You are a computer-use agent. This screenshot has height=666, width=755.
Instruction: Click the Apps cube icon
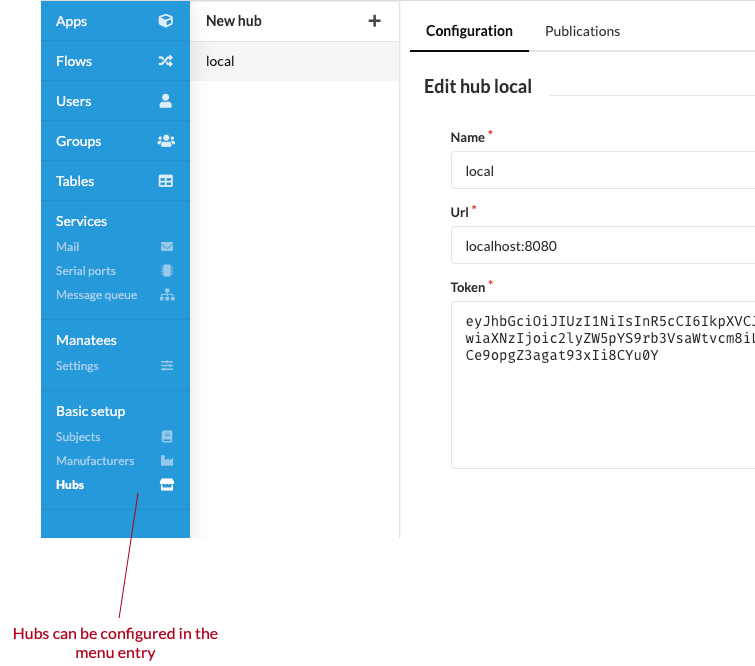pyautogui.click(x=166, y=21)
